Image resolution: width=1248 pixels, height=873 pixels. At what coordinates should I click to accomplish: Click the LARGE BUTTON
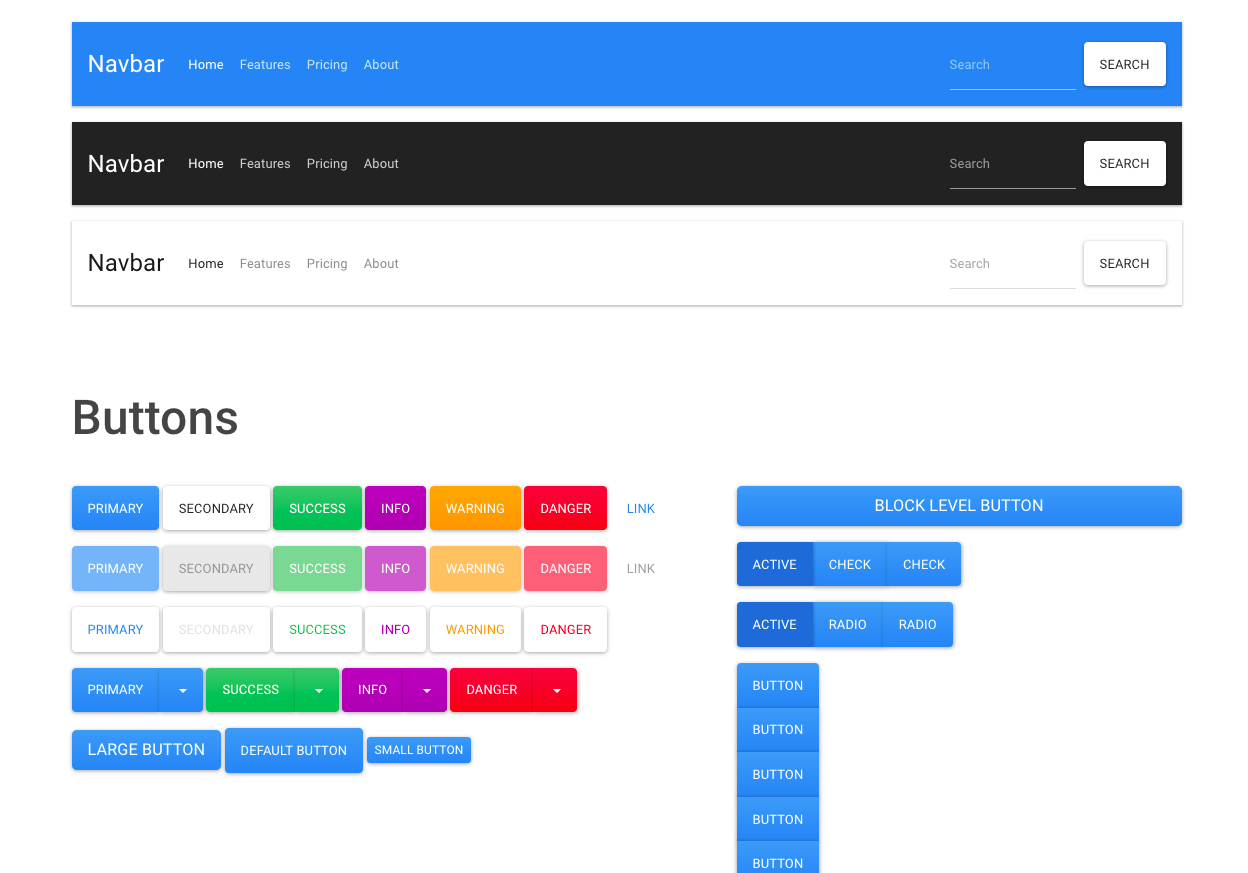(146, 749)
